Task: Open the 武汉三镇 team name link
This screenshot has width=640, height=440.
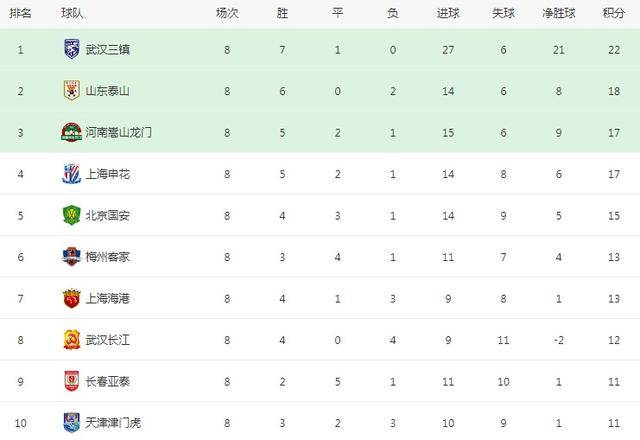Action: [x=108, y=50]
